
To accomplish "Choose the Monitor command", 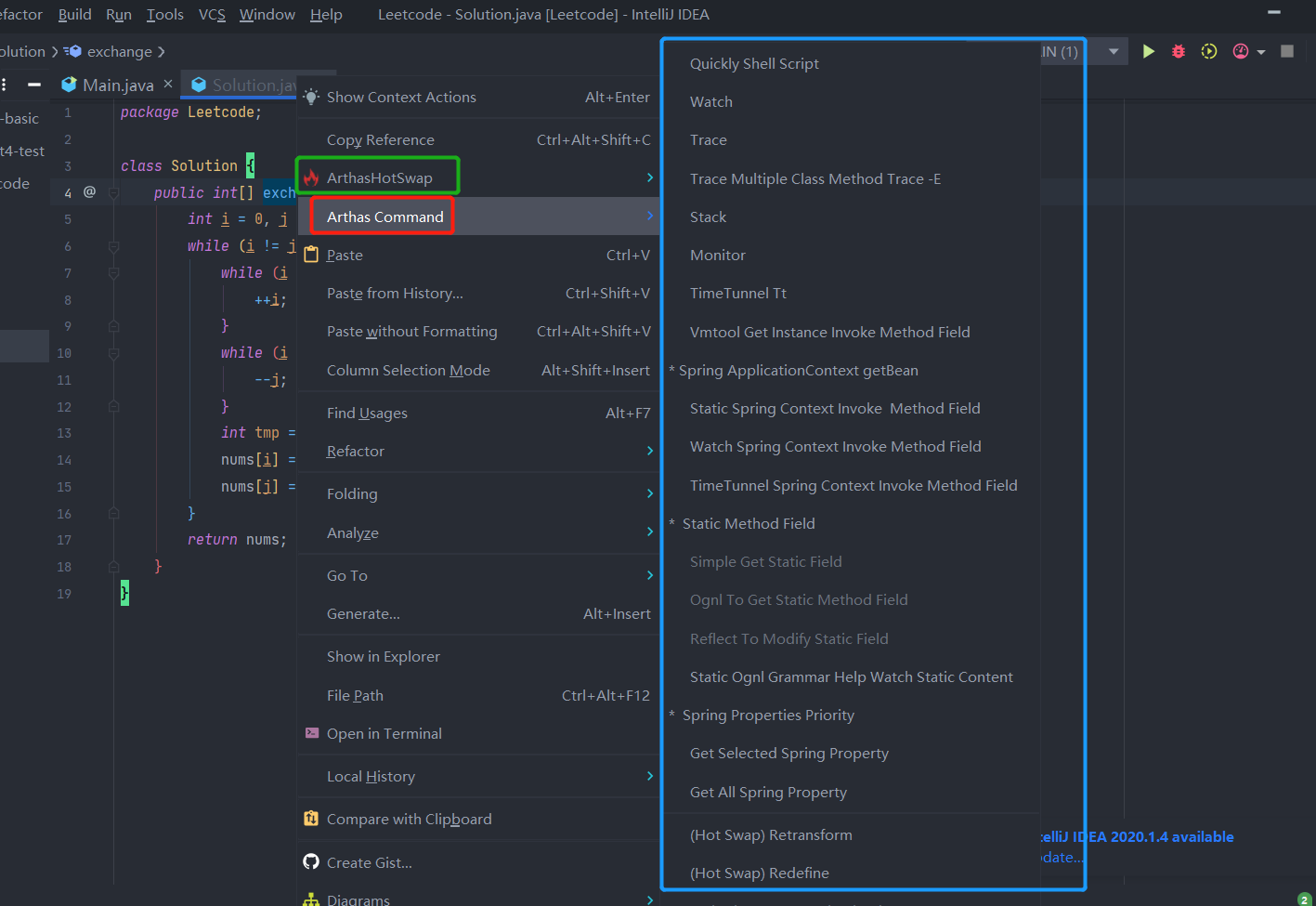I will (x=852, y=255).
